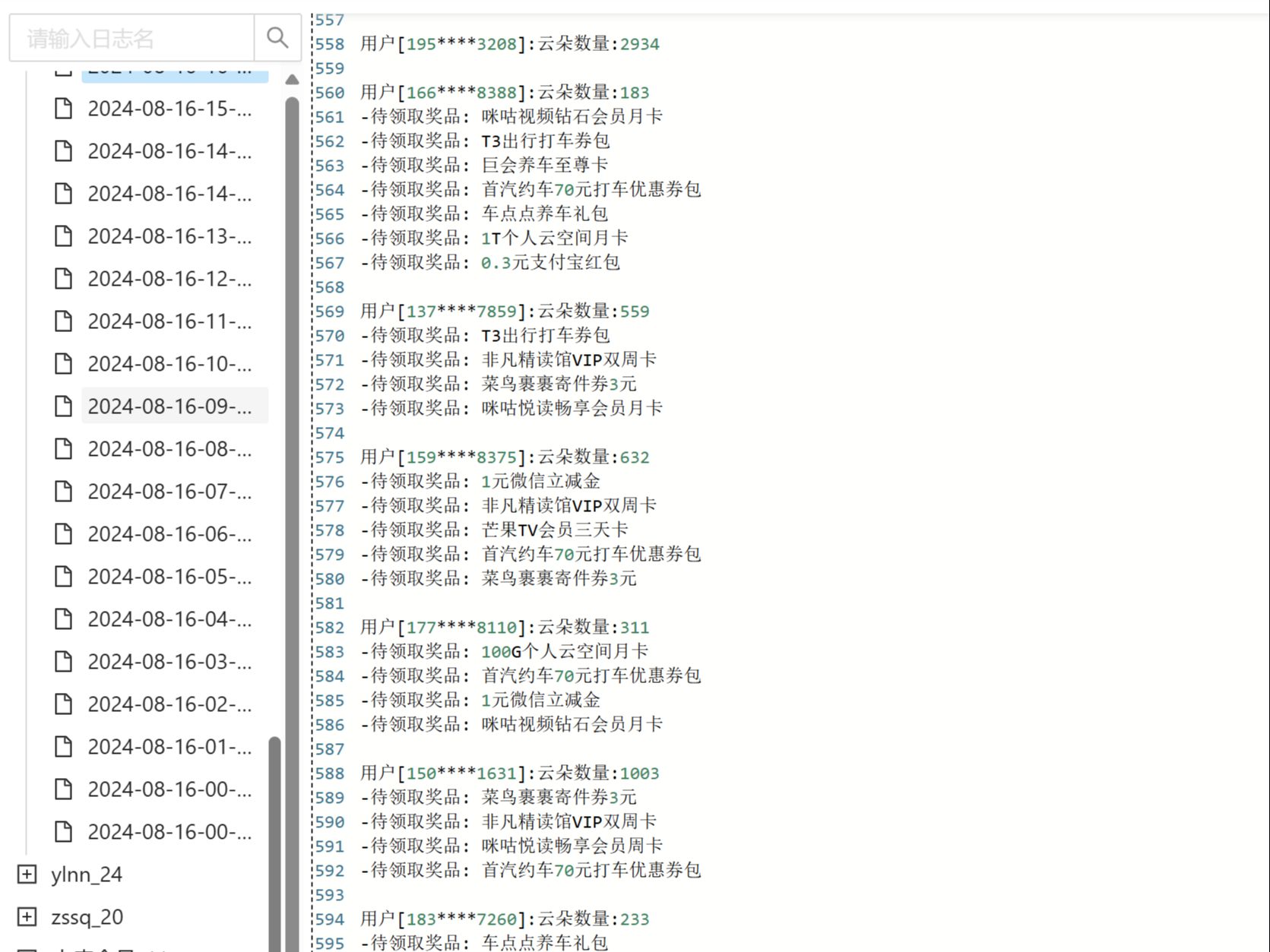
Task: Click line 577 非凡精读馆VIP双周卡
Action: (508, 506)
